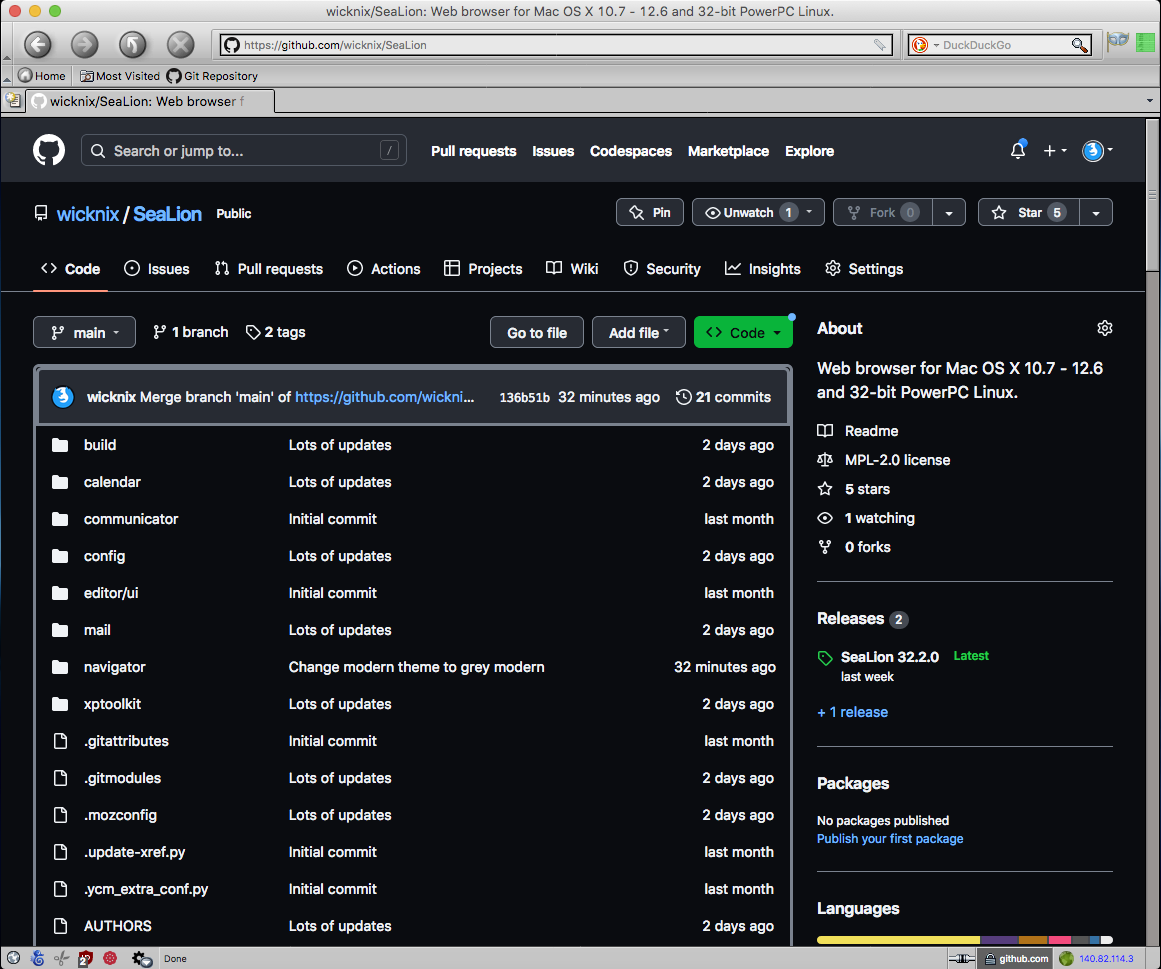
Task: Open the notifications bell
Action: point(1018,150)
